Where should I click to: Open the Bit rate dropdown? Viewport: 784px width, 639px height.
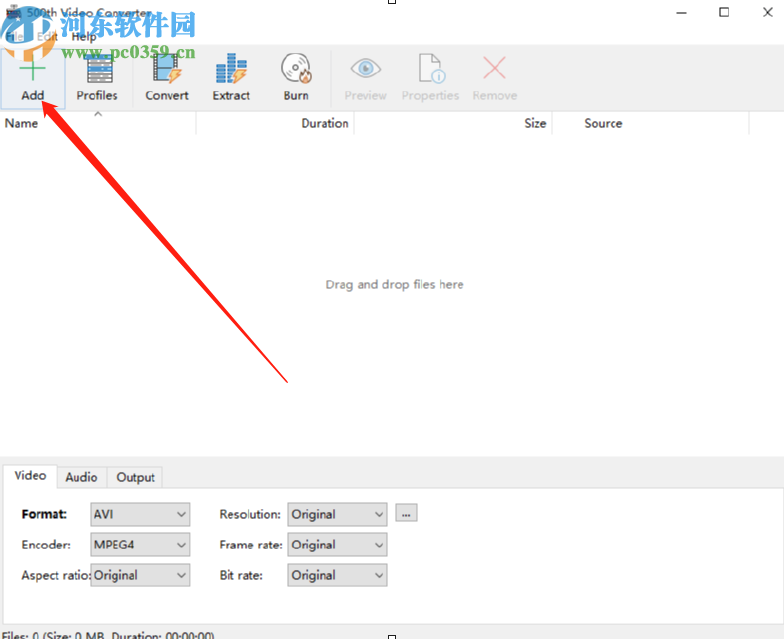[x=337, y=575]
